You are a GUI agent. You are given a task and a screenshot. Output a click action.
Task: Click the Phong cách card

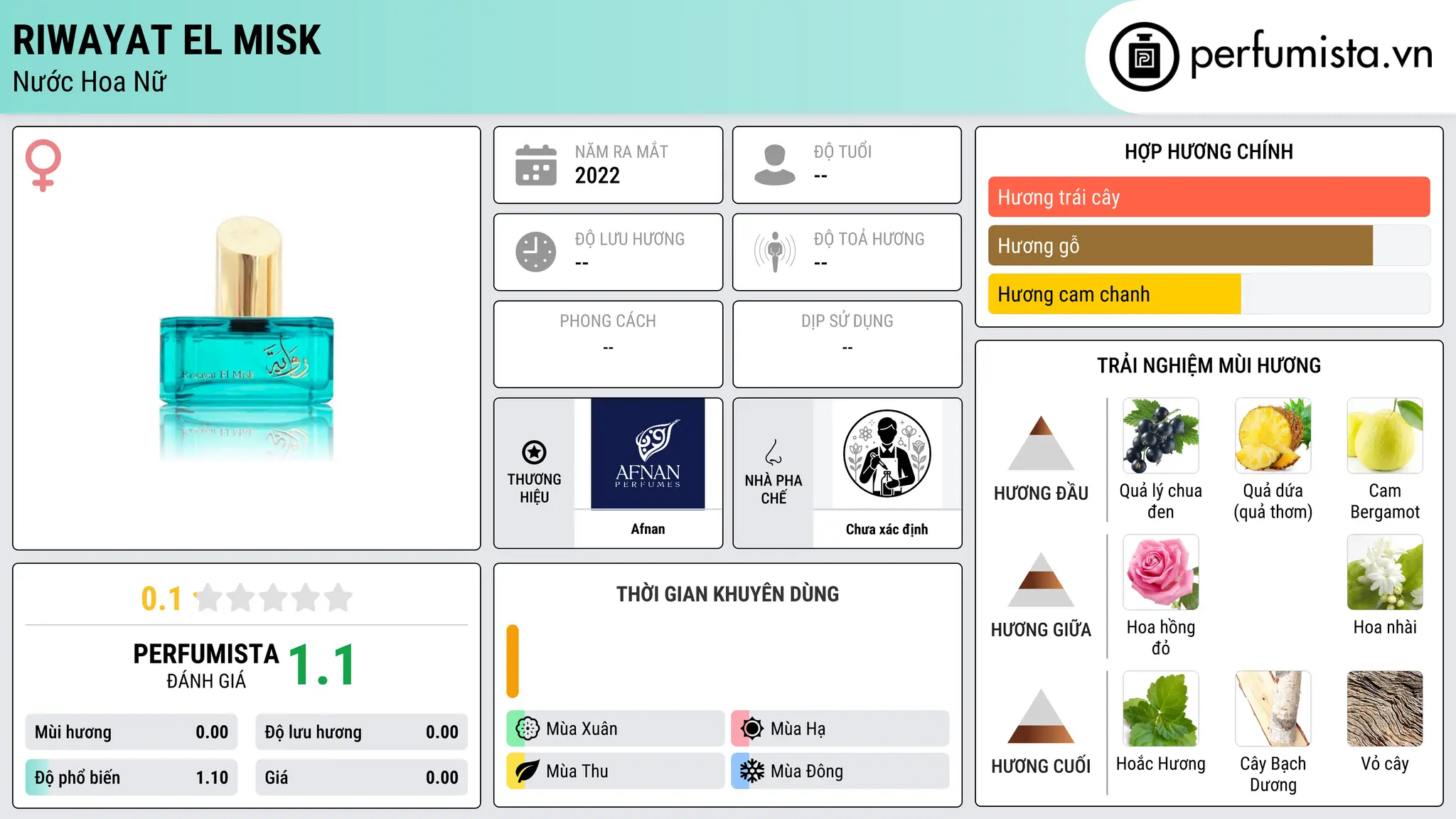608,344
